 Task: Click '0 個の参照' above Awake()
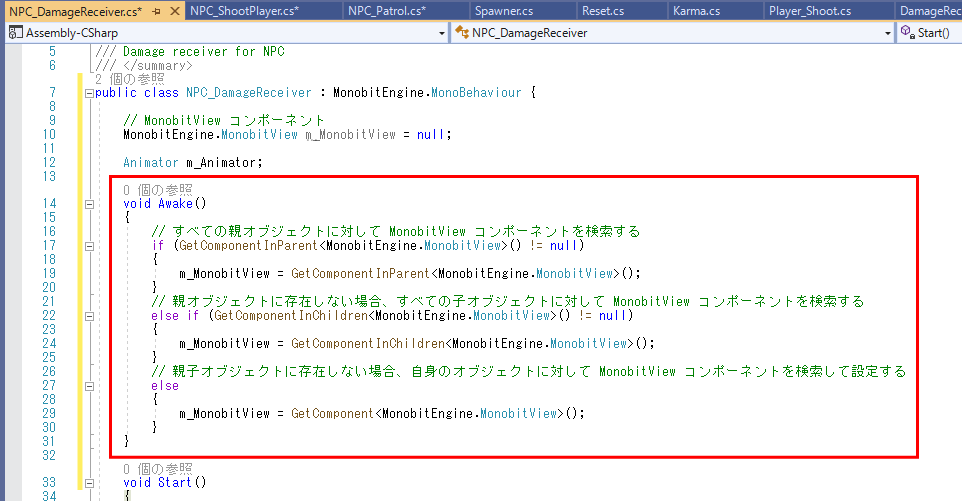[157, 189]
